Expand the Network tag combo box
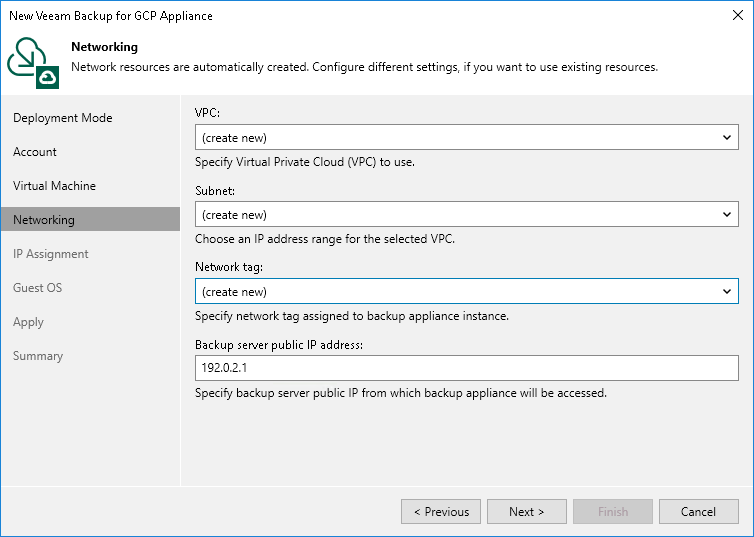Image resolution: width=754 pixels, height=537 pixels. tap(727, 291)
